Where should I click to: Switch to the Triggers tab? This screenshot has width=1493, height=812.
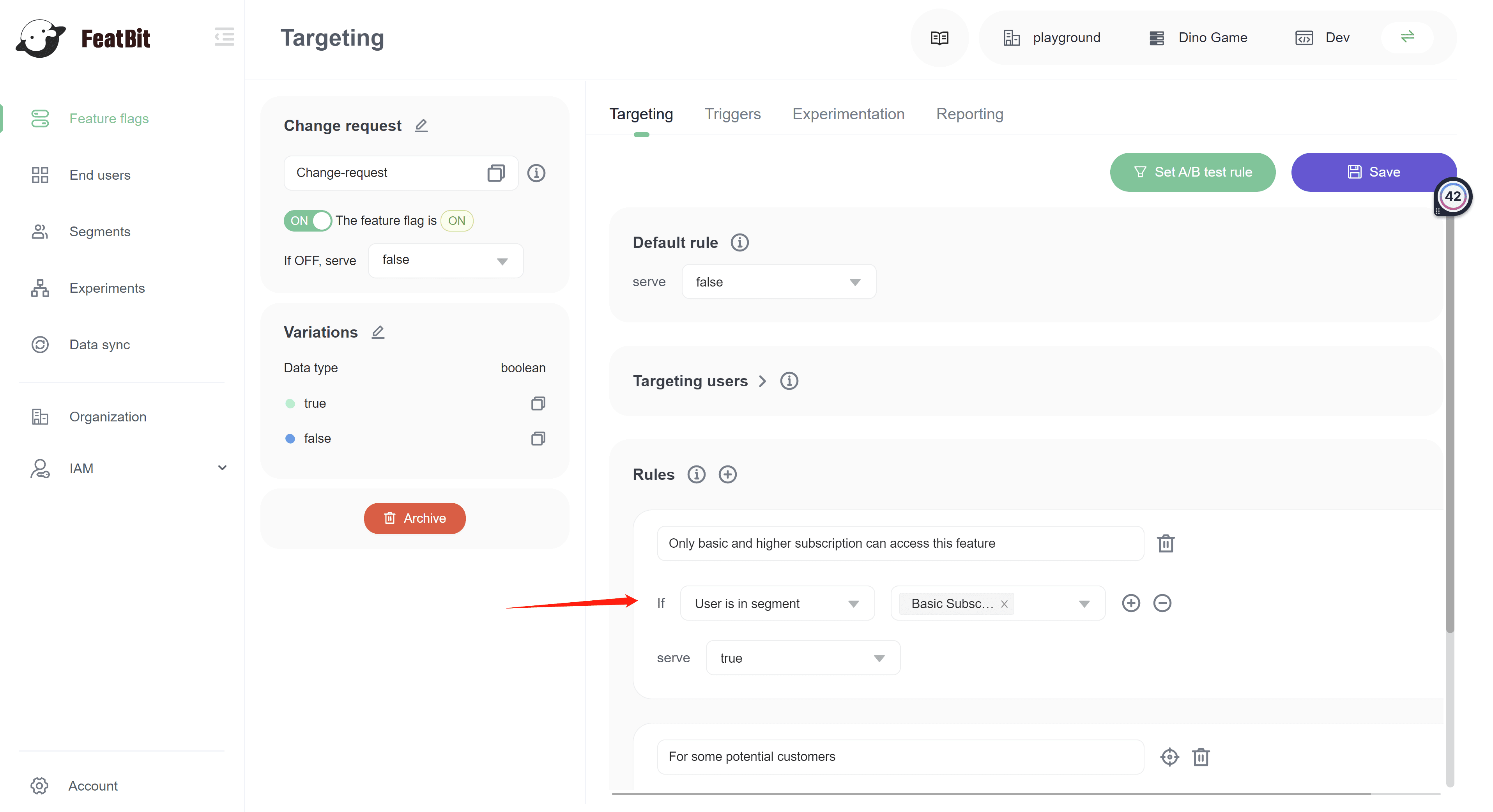(732, 114)
